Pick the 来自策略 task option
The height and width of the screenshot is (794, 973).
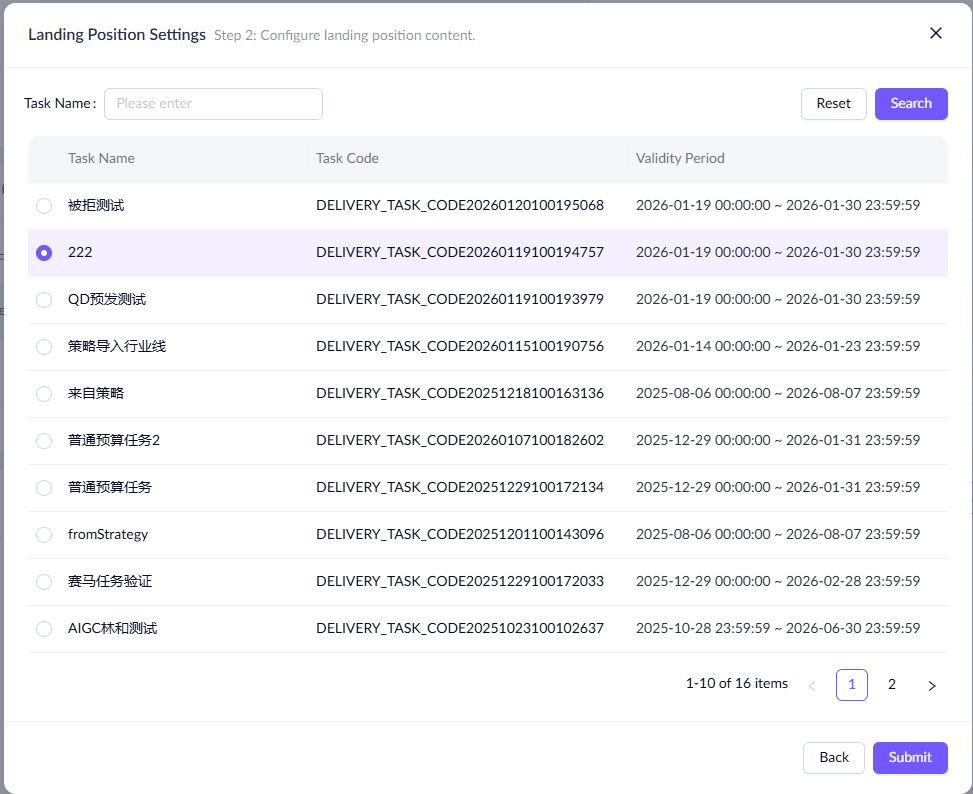pyautogui.click(x=44, y=394)
